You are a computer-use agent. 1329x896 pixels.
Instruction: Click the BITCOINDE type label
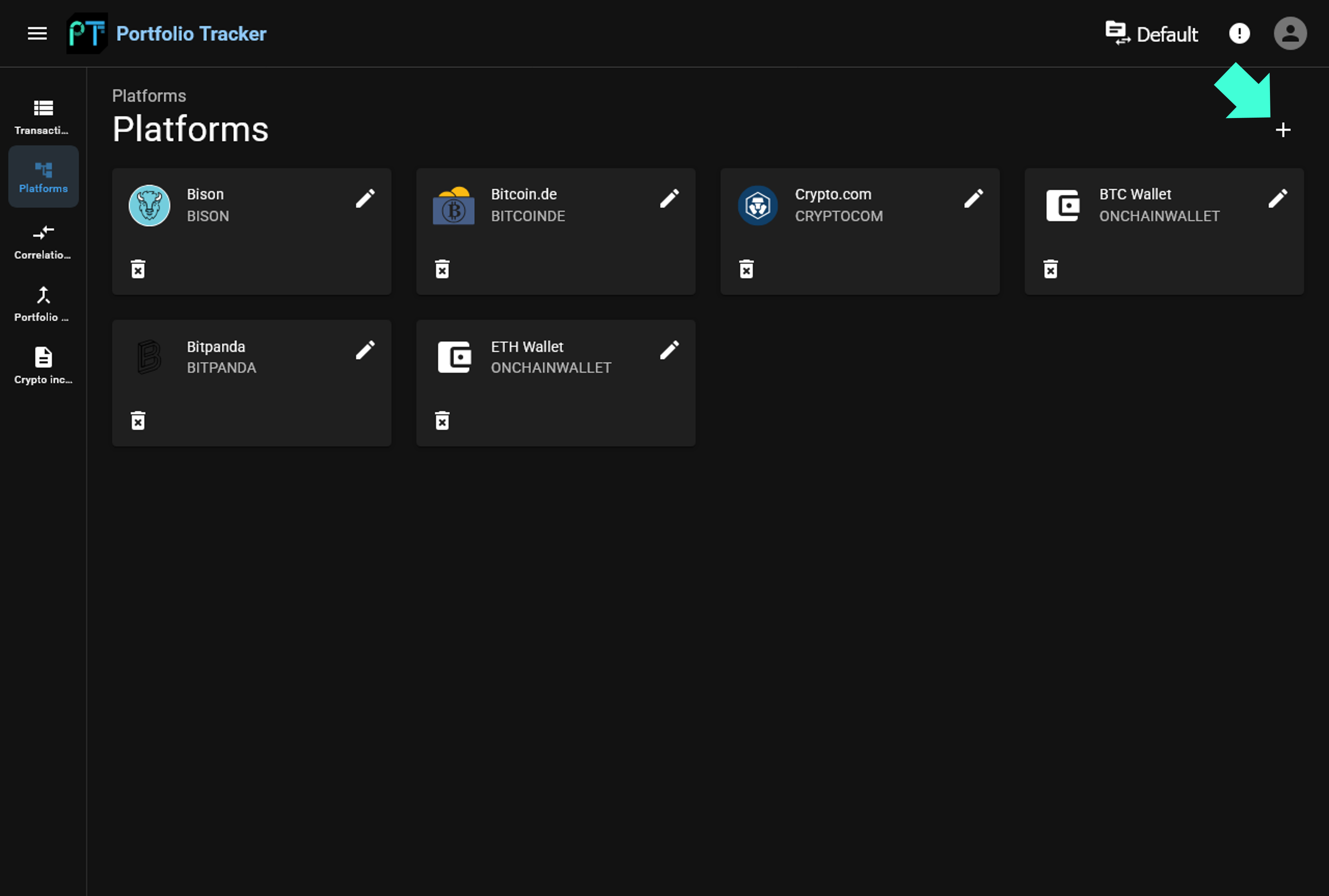[528, 216]
